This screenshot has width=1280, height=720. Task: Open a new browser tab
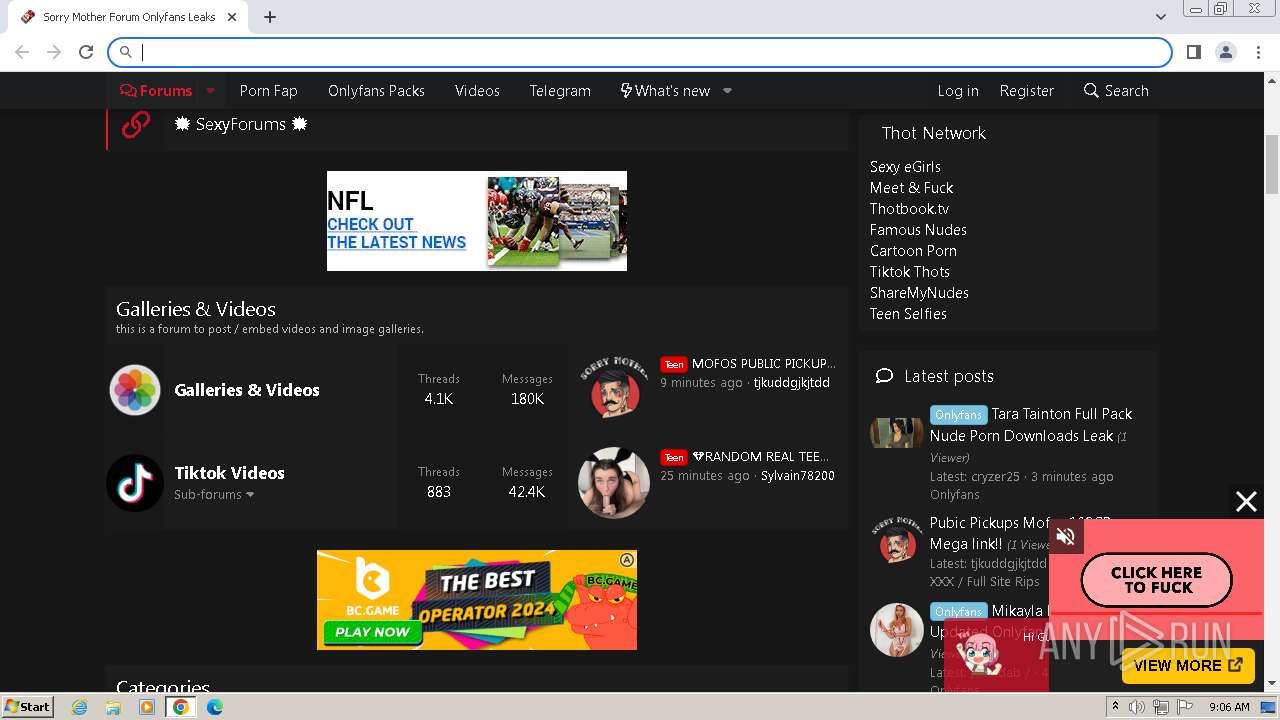(x=270, y=17)
